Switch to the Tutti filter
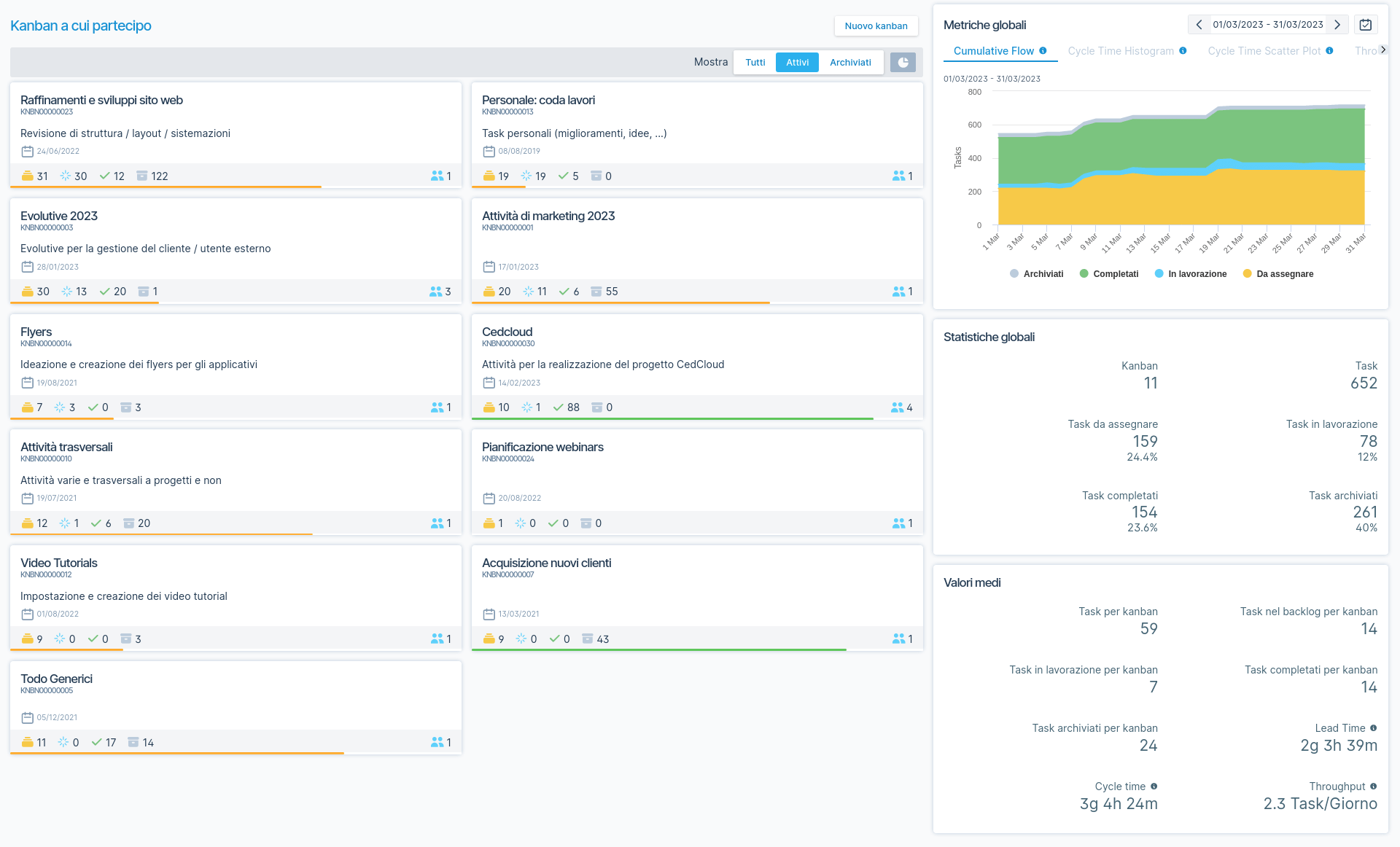Screen dimensions: 1400x847 click(754, 62)
